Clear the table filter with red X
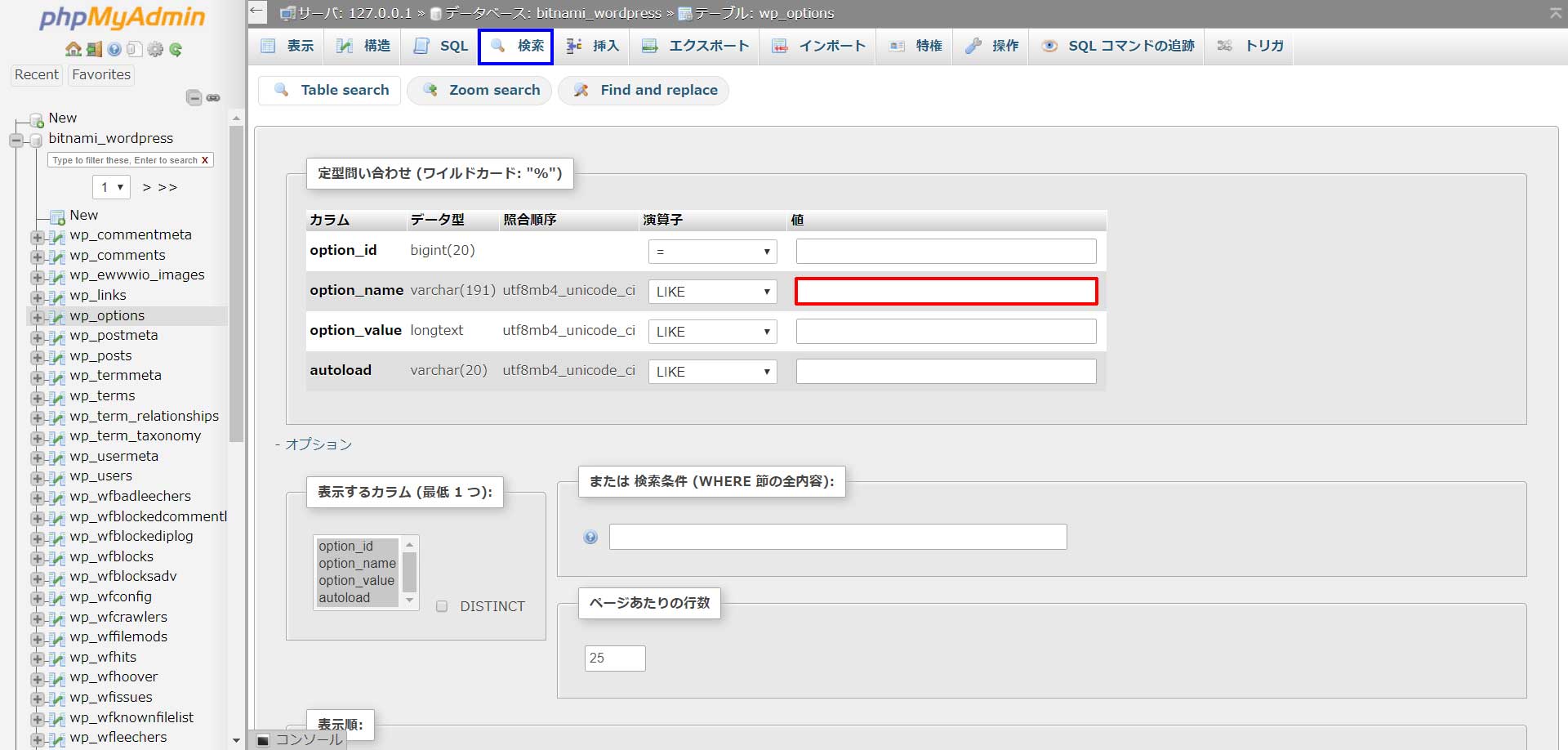 pos(205,160)
